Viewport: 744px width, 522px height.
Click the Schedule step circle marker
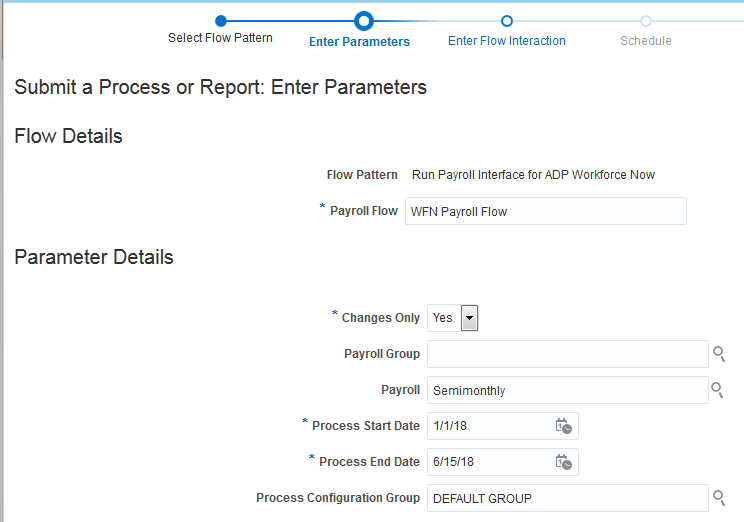[646, 20]
